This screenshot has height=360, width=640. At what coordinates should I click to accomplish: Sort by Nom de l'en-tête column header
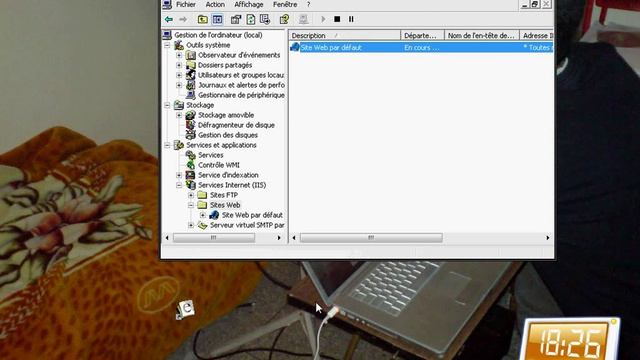(482, 36)
